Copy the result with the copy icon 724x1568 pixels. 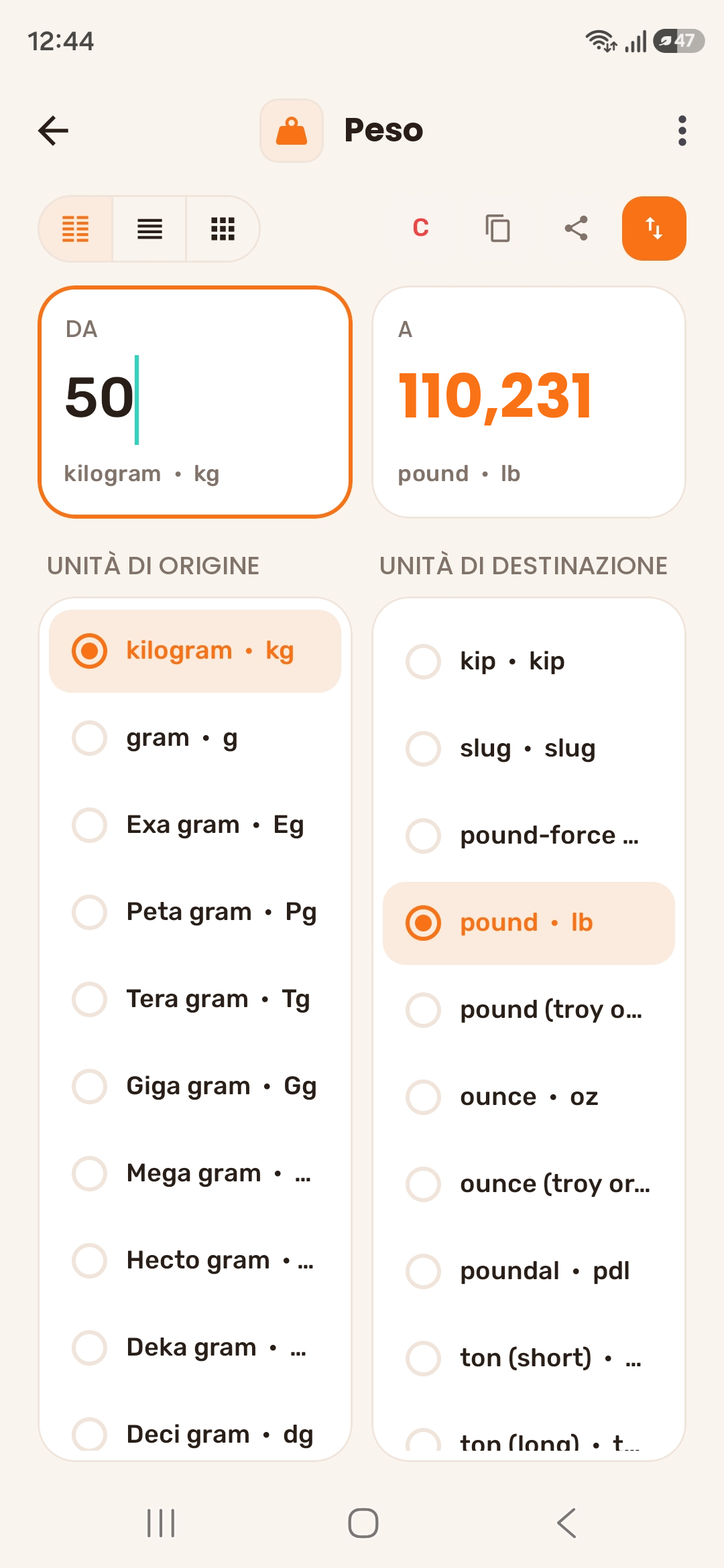pyautogui.click(x=497, y=228)
